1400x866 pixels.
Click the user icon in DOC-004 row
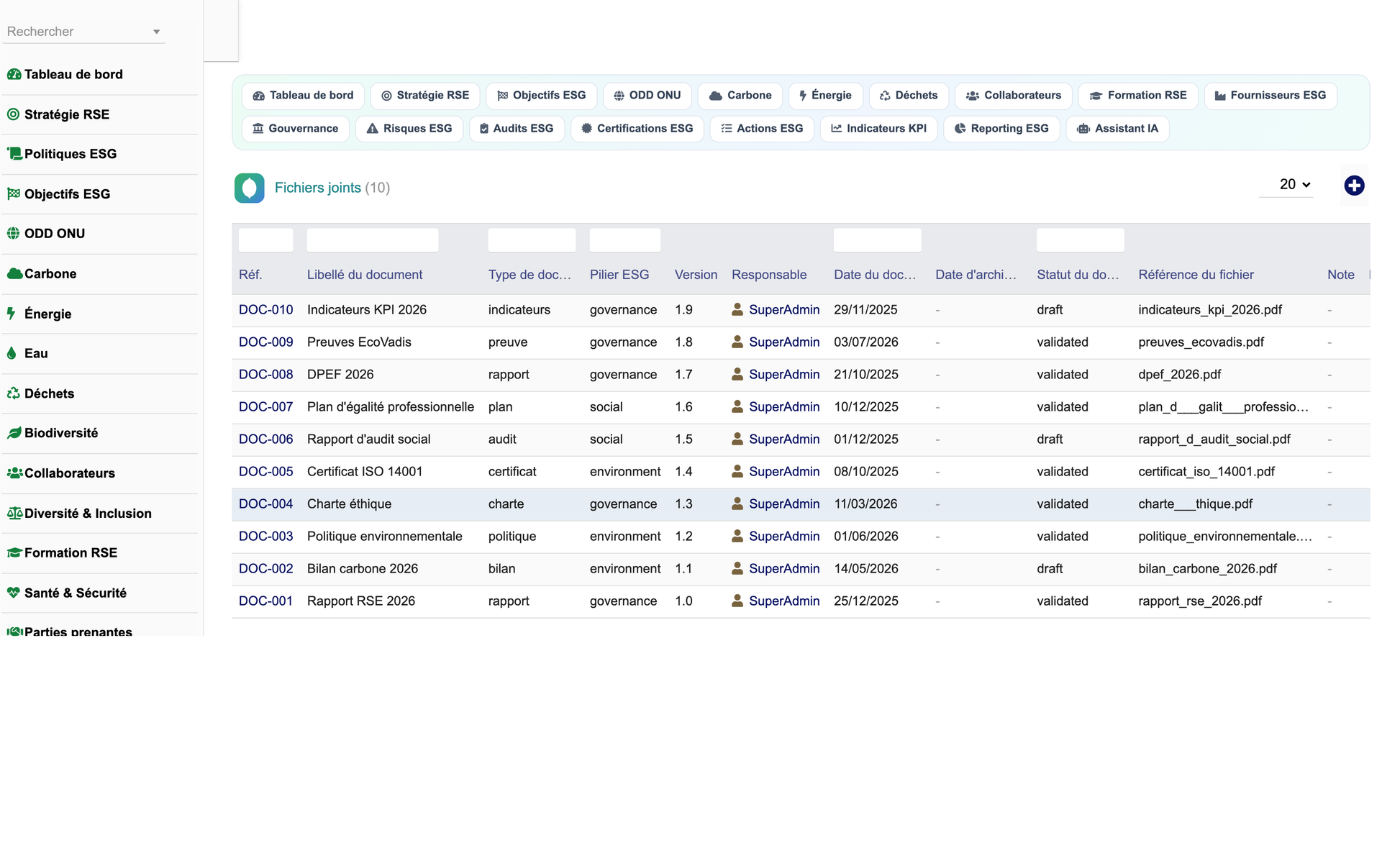click(x=737, y=503)
